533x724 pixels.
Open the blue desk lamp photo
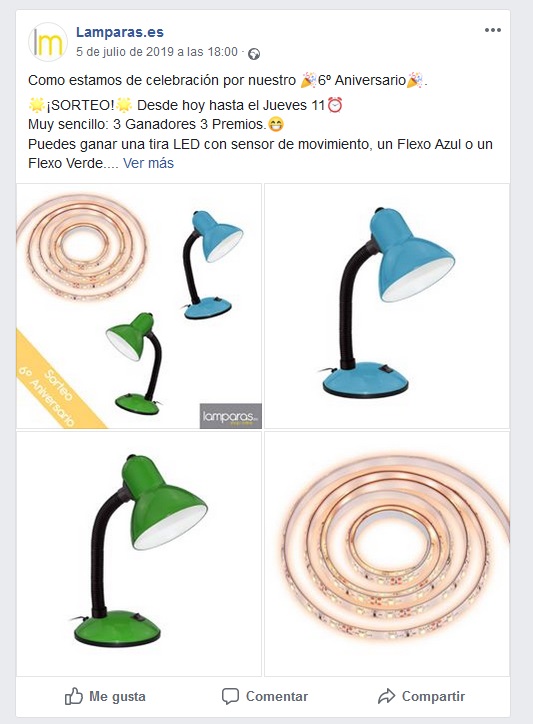coord(387,306)
